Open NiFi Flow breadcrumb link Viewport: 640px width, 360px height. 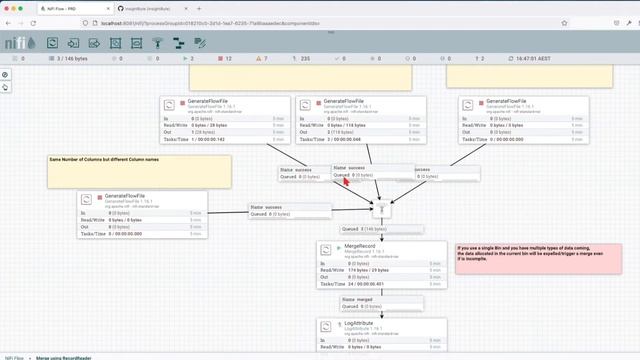[14, 358]
